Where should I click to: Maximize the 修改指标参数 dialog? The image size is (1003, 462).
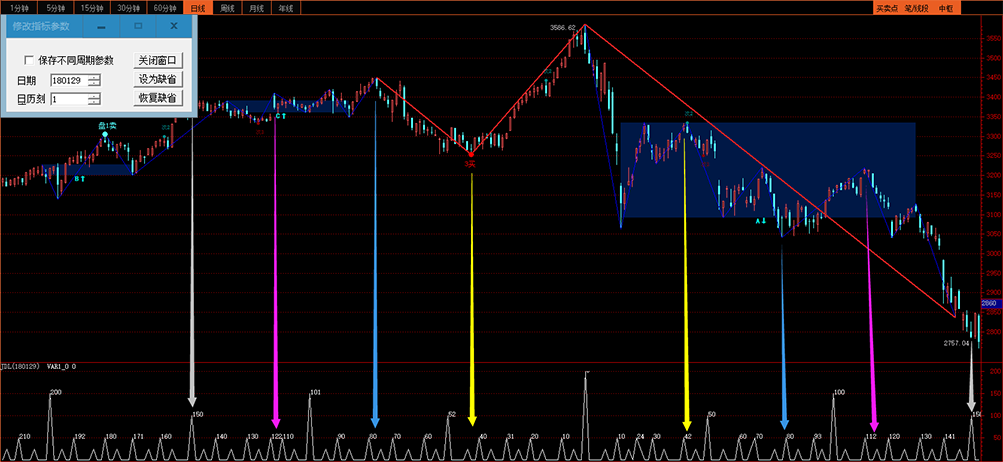tap(138, 26)
